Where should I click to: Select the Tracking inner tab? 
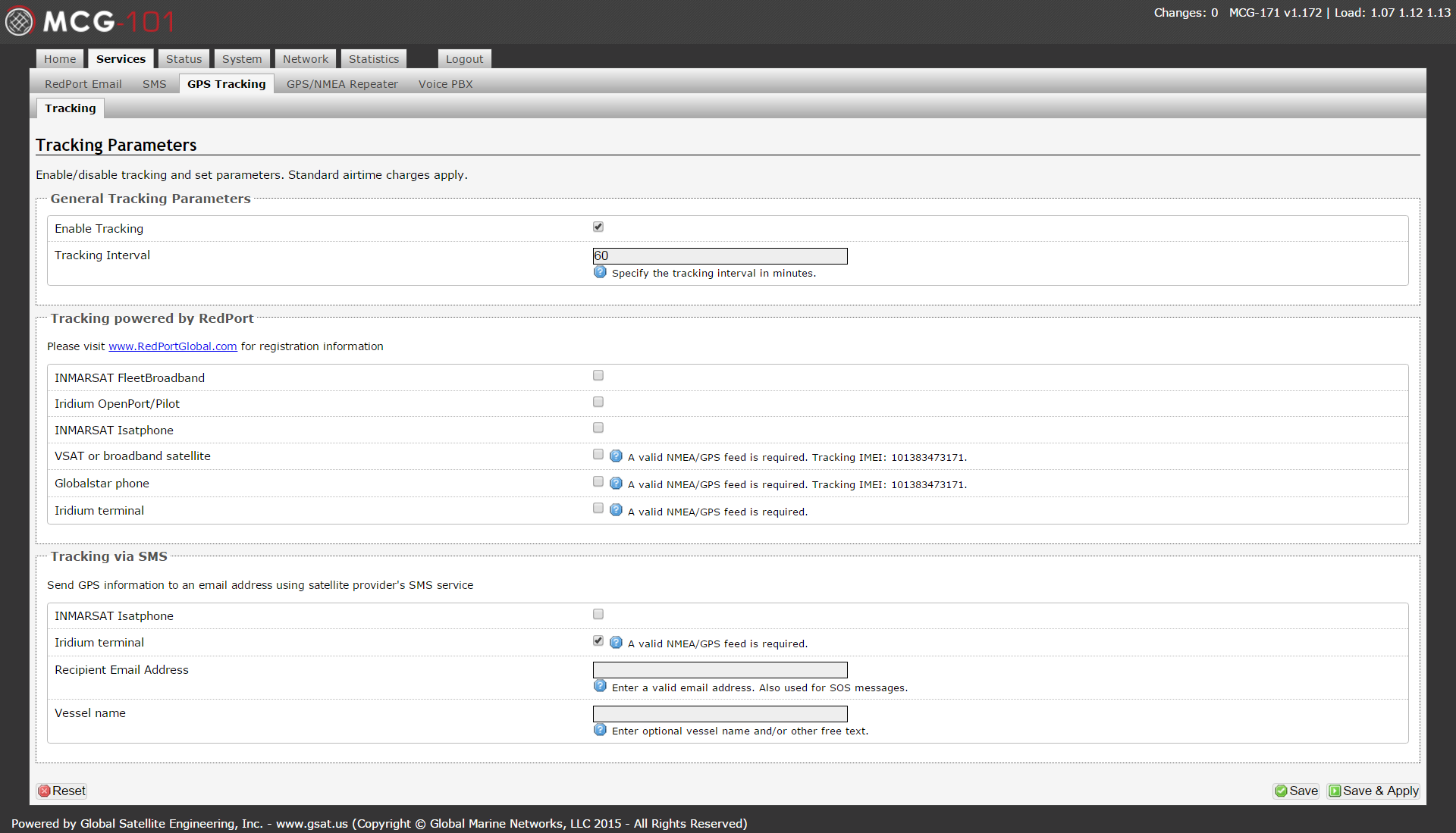(71, 108)
